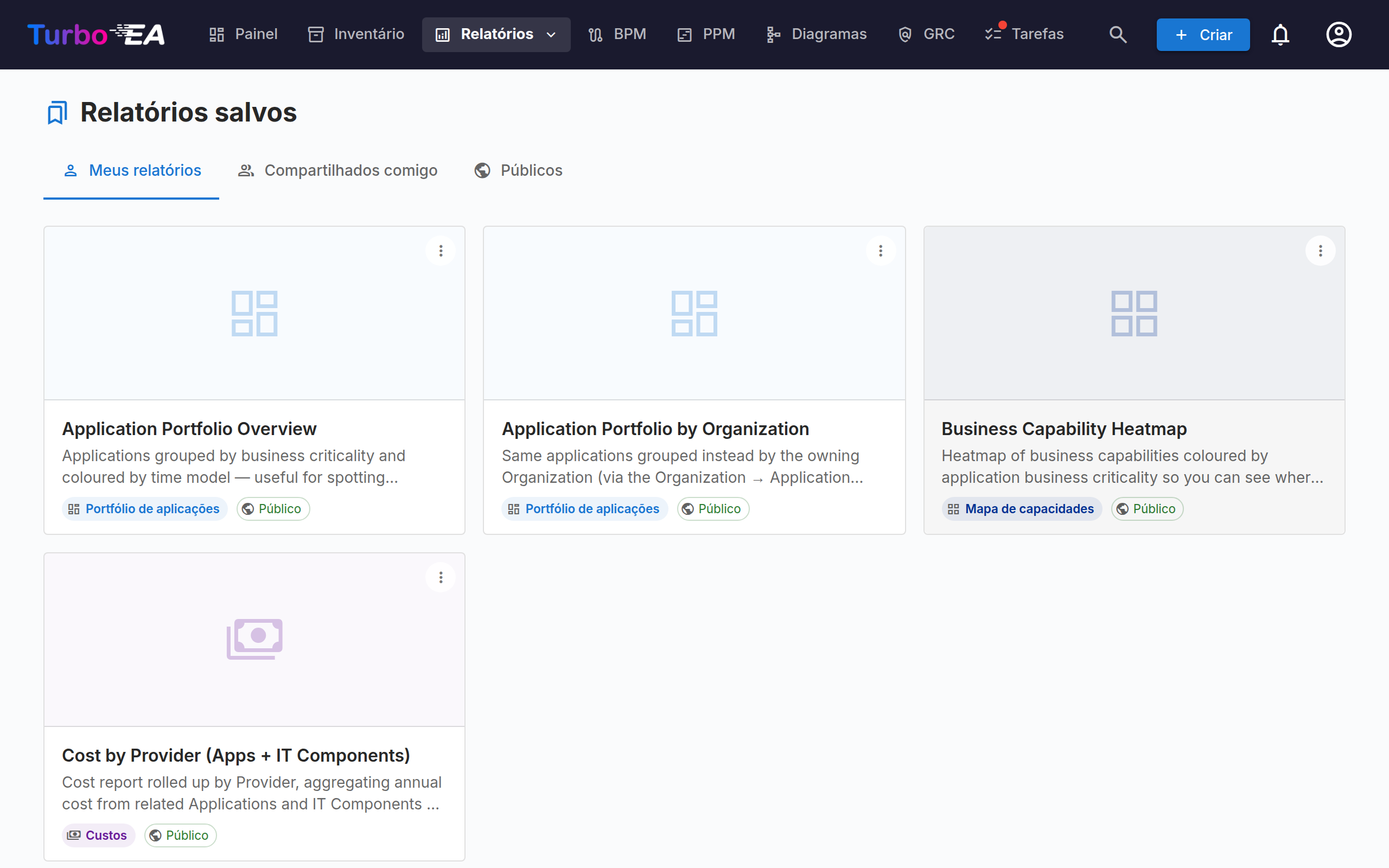Open the kebab menu on Cost by Provider card
The image size is (1389, 868).
point(441,578)
